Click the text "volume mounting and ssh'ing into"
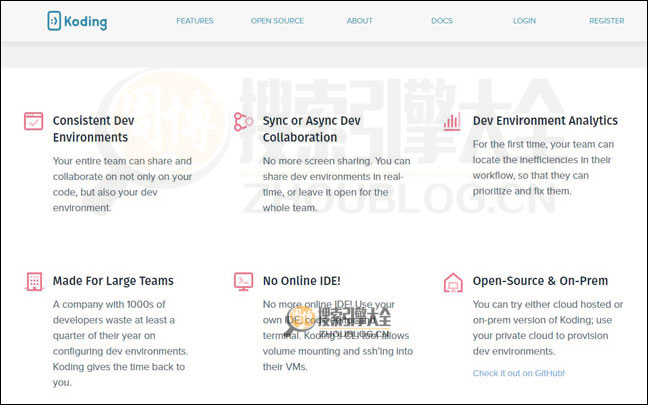This screenshot has width=648, height=405. [x=338, y=351]
